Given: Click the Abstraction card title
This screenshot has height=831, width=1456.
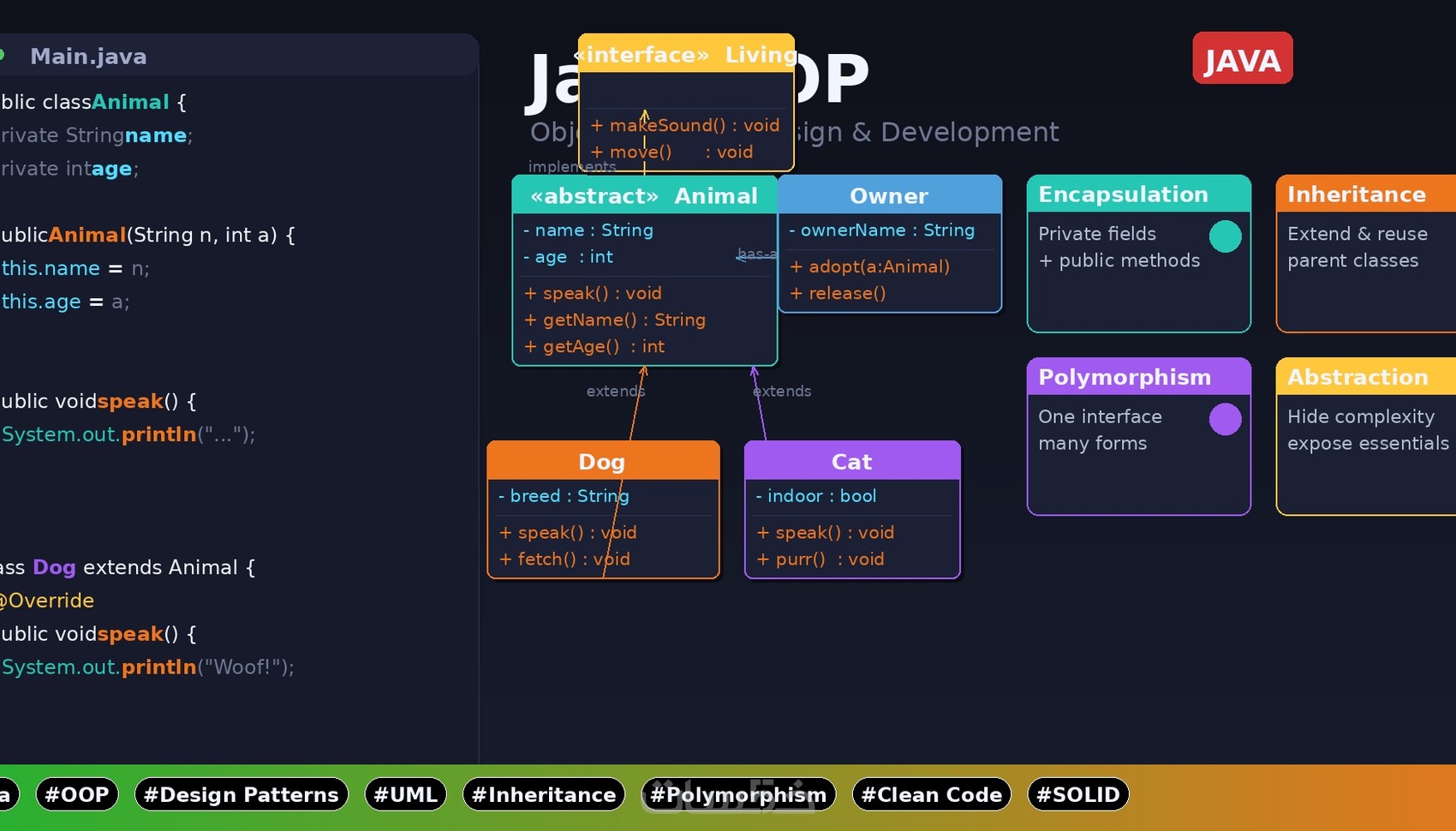Looking at the screenshot, I should pos(1358,377).
